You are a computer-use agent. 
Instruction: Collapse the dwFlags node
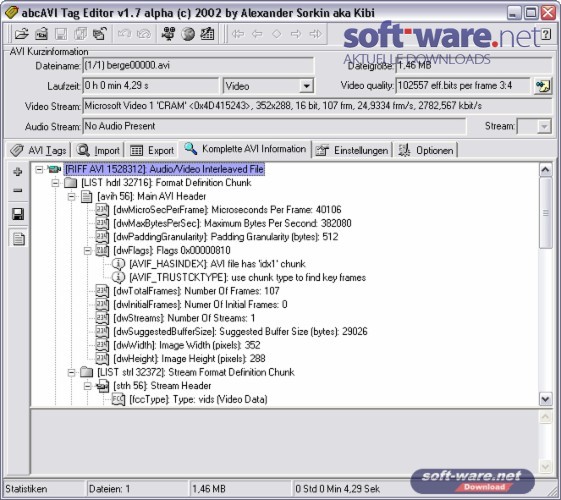[87, 250]
